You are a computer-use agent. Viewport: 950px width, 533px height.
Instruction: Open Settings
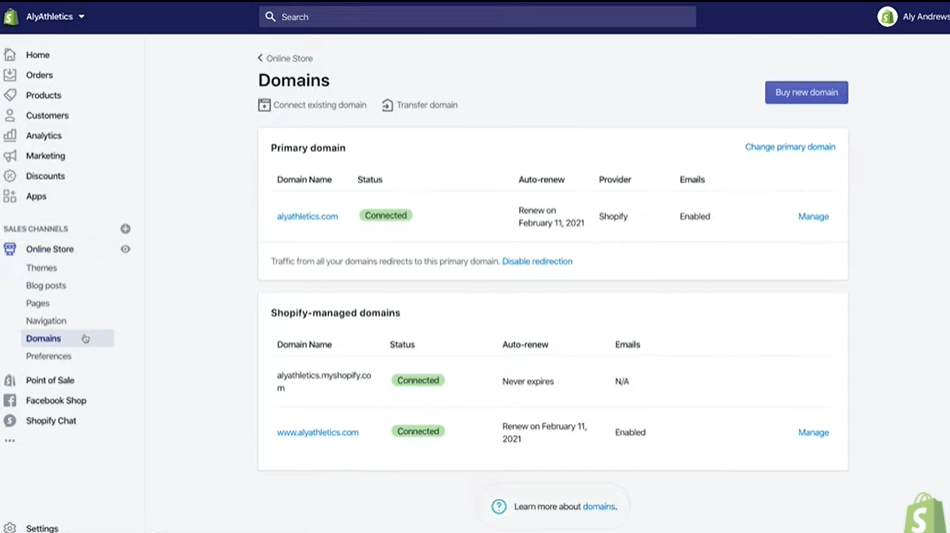point(42,528)
